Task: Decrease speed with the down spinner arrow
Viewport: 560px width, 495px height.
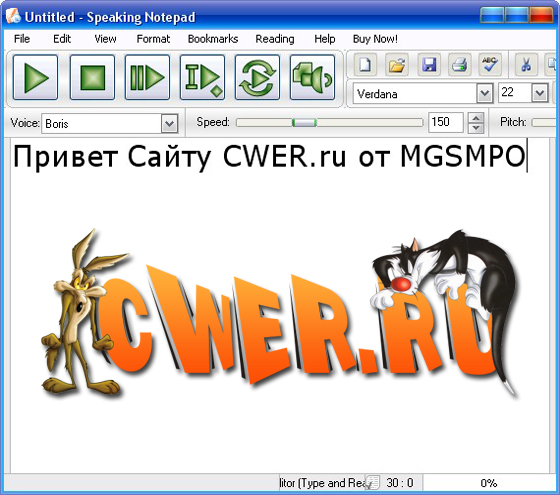Action: [x=476, y=128]
